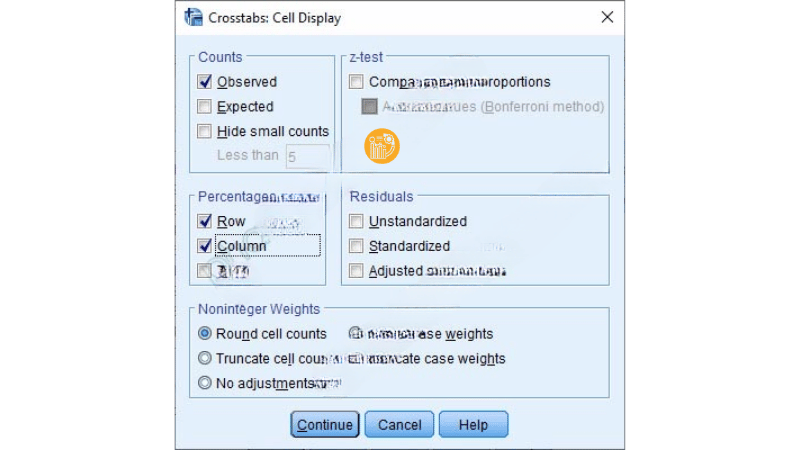The height and width of the screenshot is (450, 800).
Task: Check the Standardized residuals option
Action: point(356,246)
